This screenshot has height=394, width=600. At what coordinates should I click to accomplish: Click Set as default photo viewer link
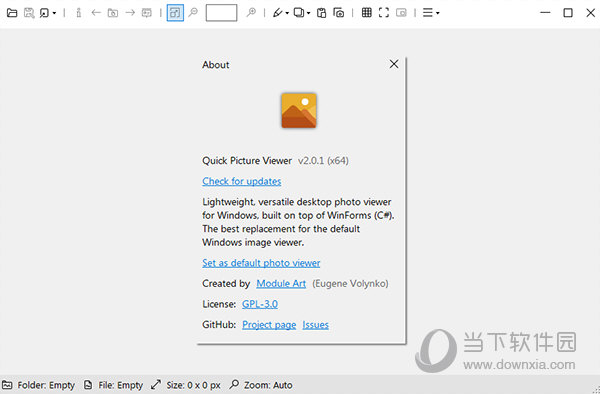coord(261,263)
